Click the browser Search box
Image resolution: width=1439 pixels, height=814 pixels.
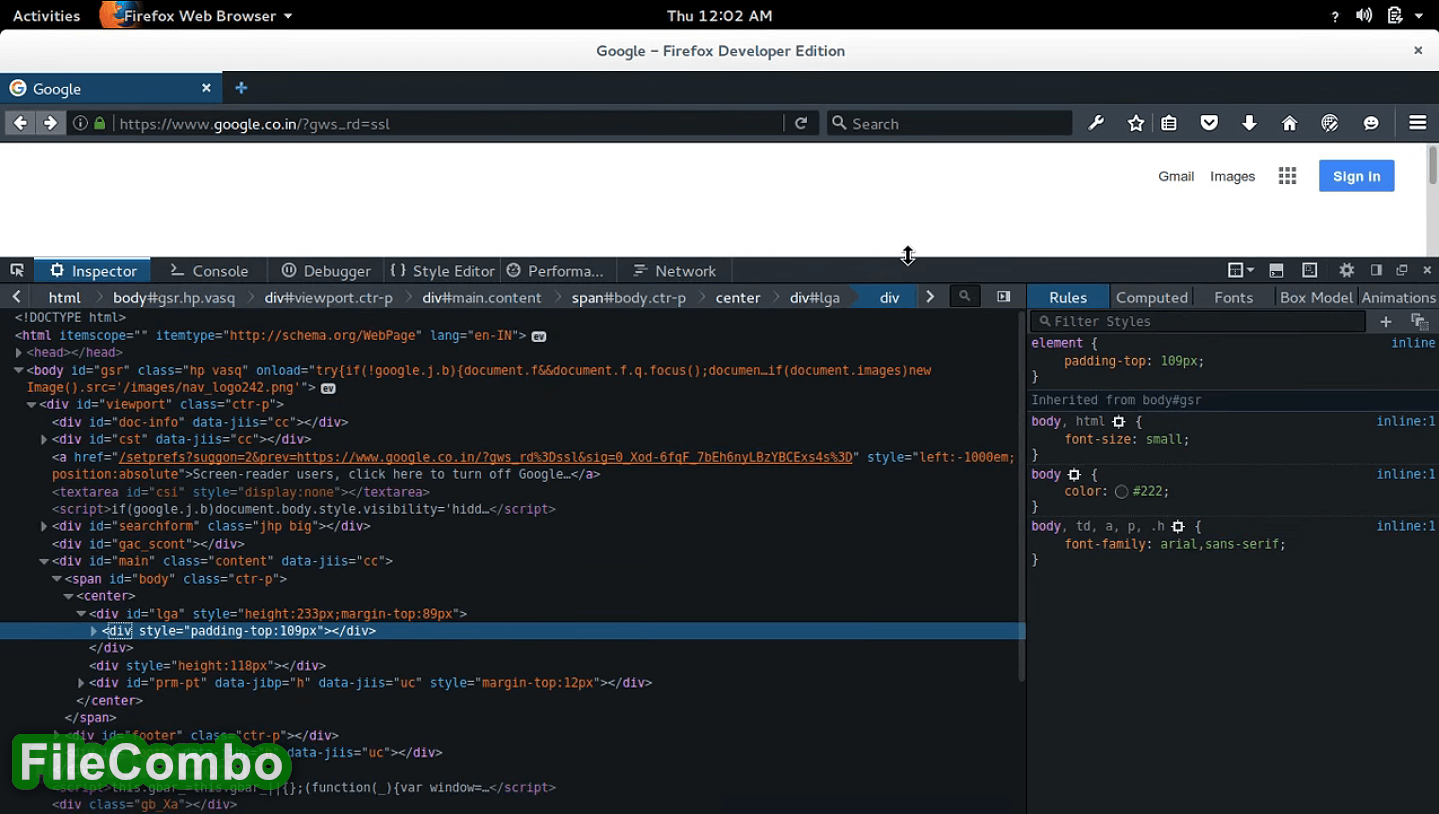(x=949, y=123)
